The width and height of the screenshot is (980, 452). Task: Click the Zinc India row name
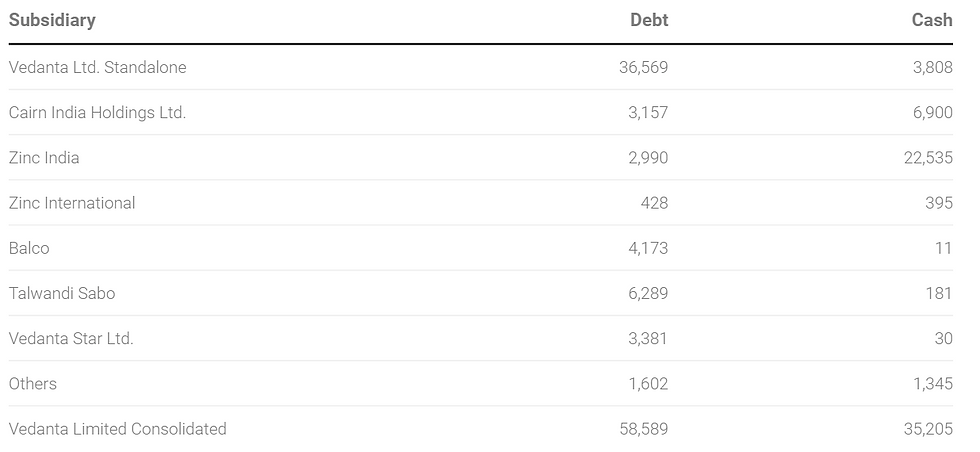coord(44,158)
